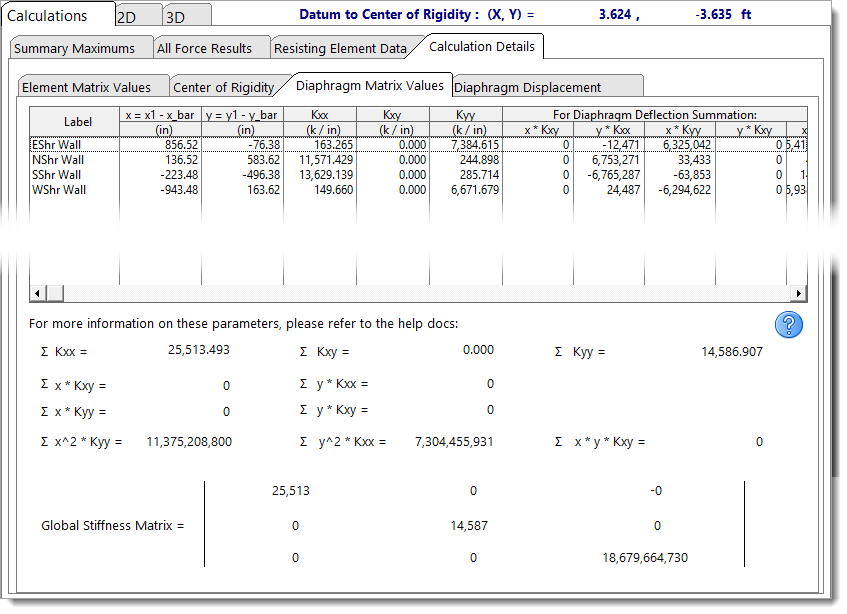847x614 pixels.
Task: Click the y * Kxx column header
Action: coord(609,129)
